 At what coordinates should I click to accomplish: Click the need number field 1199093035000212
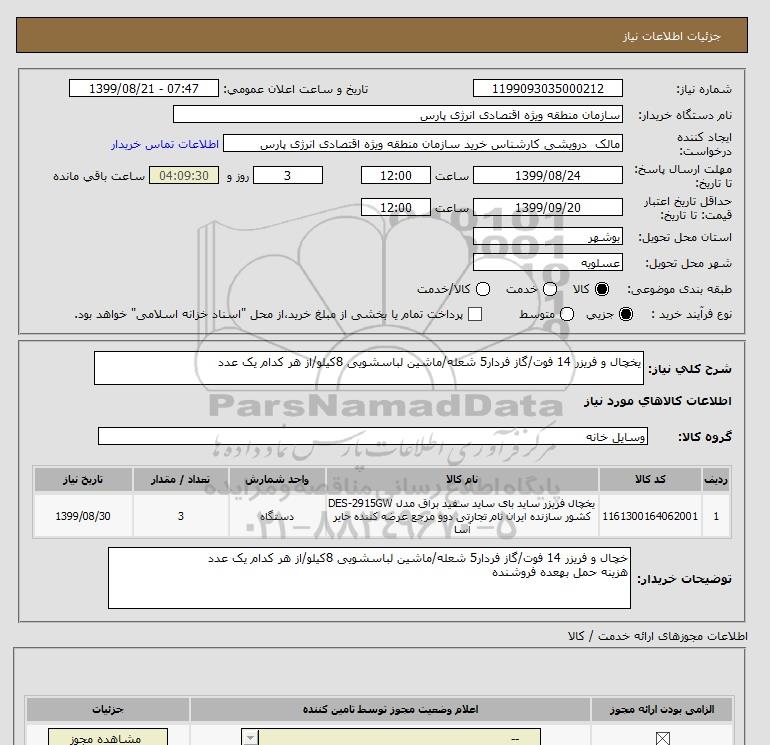[x=548, y=89]
